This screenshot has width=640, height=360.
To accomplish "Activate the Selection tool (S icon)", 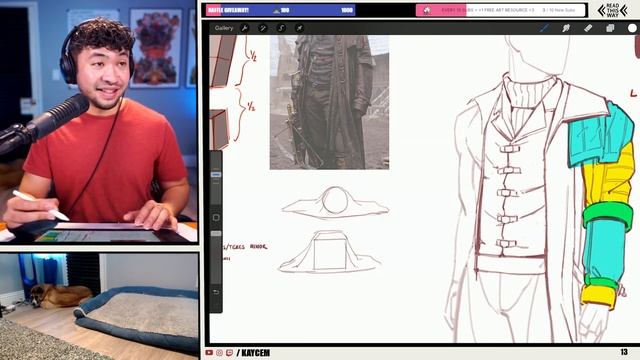I will [x=281, y=28].
